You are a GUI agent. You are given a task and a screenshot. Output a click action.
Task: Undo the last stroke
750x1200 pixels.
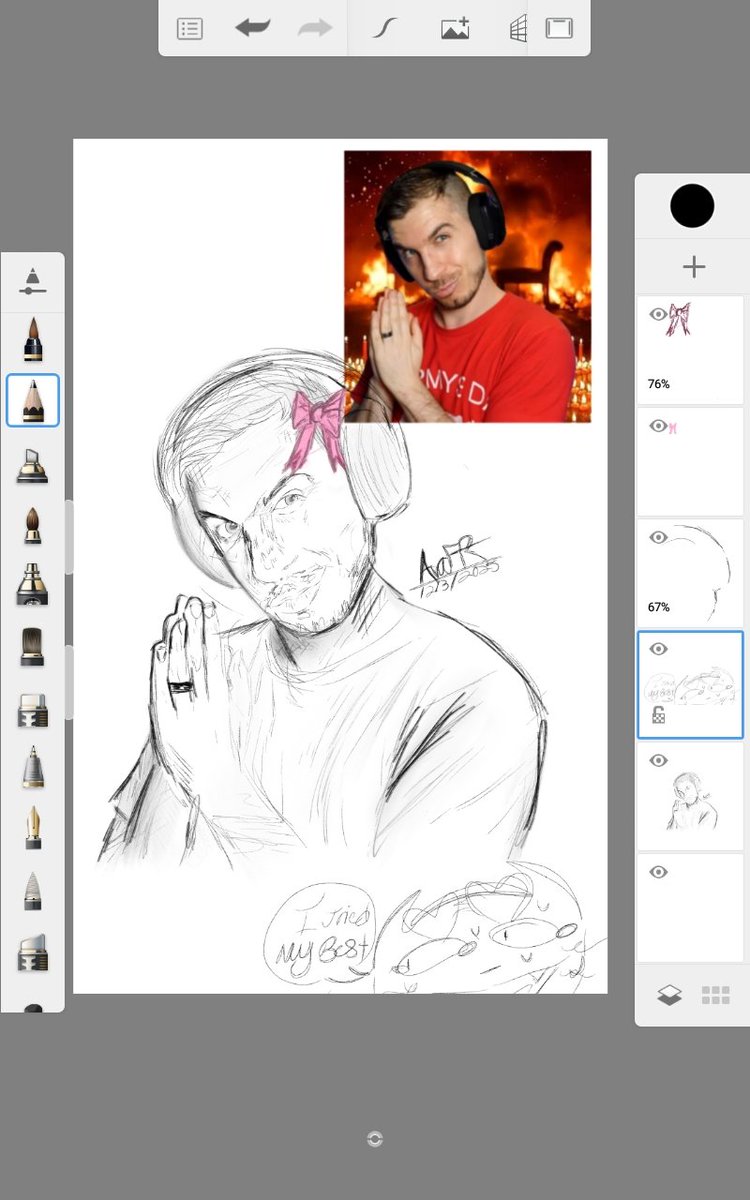pyautogui.click(x=253, y=28)
